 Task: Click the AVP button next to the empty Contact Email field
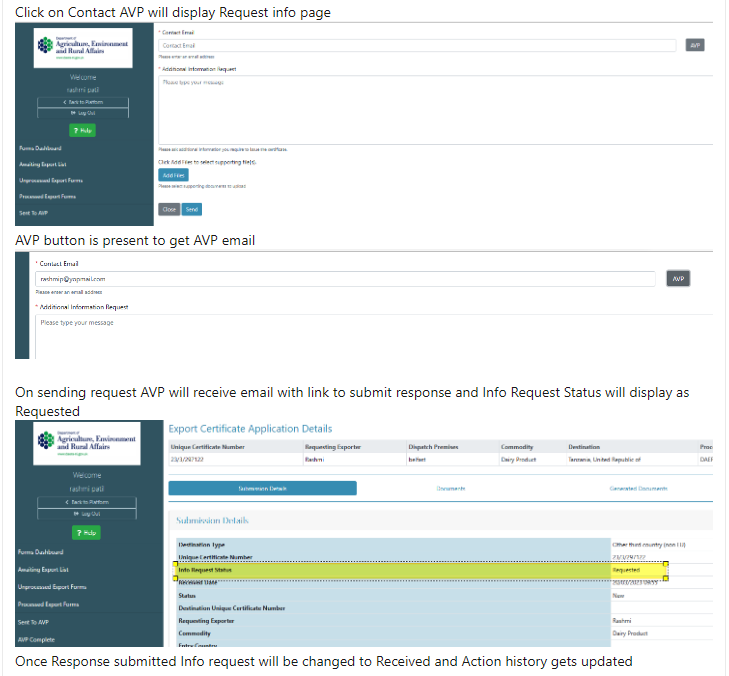click(695, 45)
